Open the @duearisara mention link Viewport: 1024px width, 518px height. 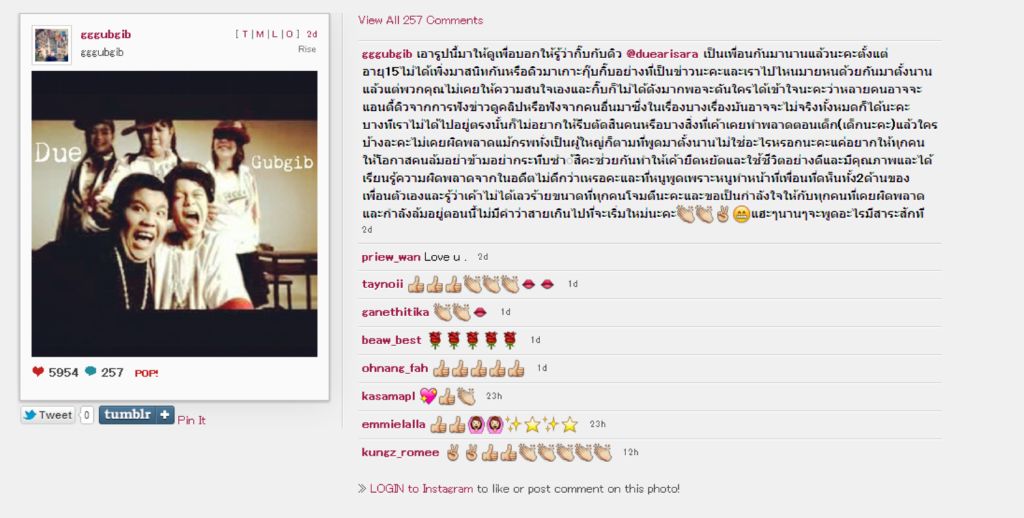click(662, 54)
